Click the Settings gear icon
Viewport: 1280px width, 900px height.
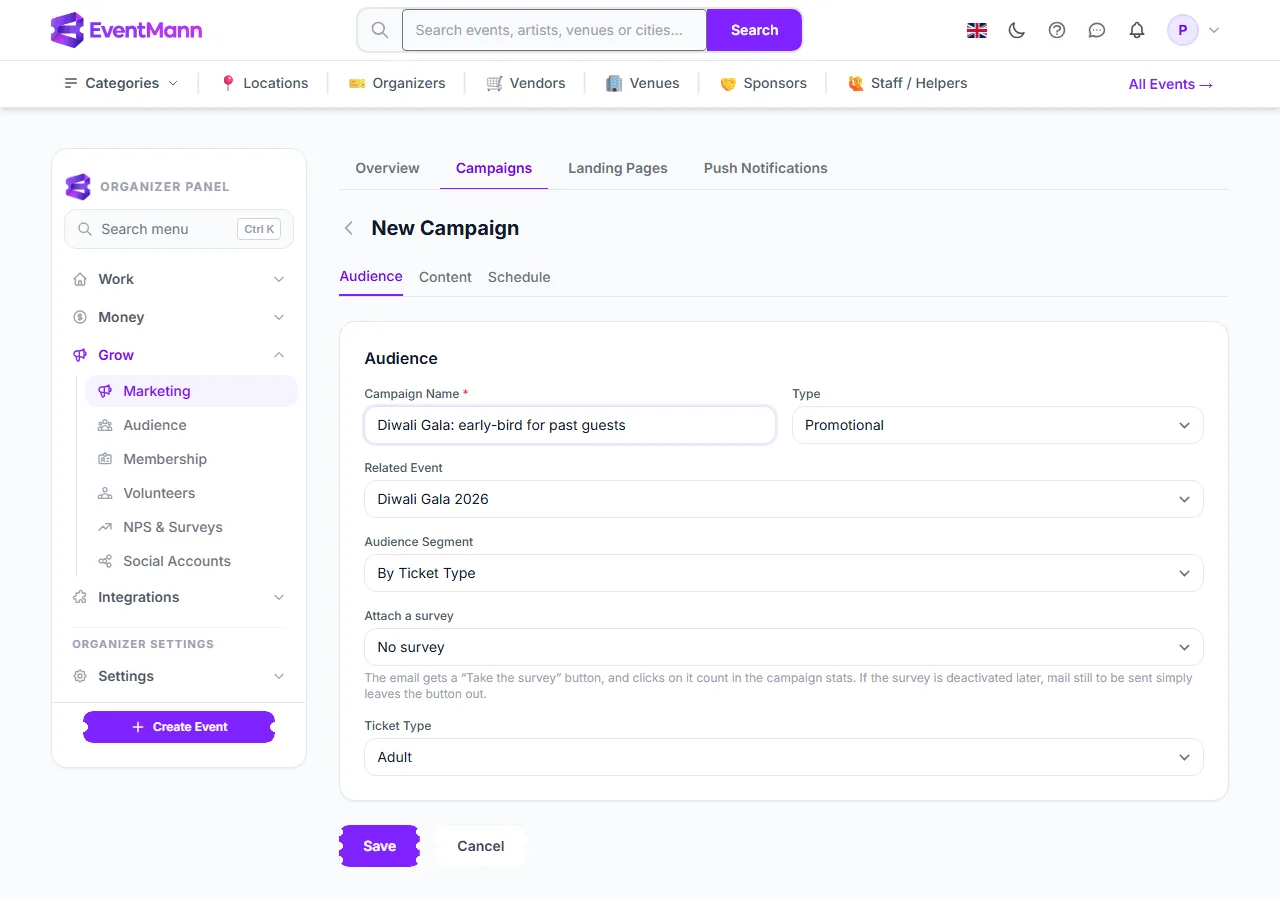(x=80, y=676)
